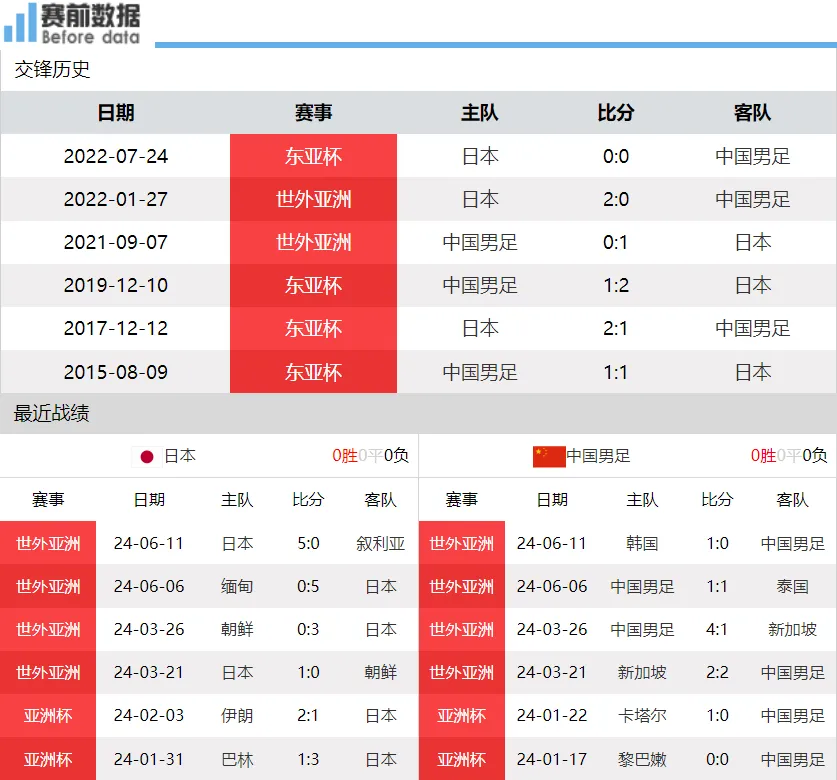Click the 赛前数据 Before data title
Screen dimensions: 837x780
click(x=91, y=23)
